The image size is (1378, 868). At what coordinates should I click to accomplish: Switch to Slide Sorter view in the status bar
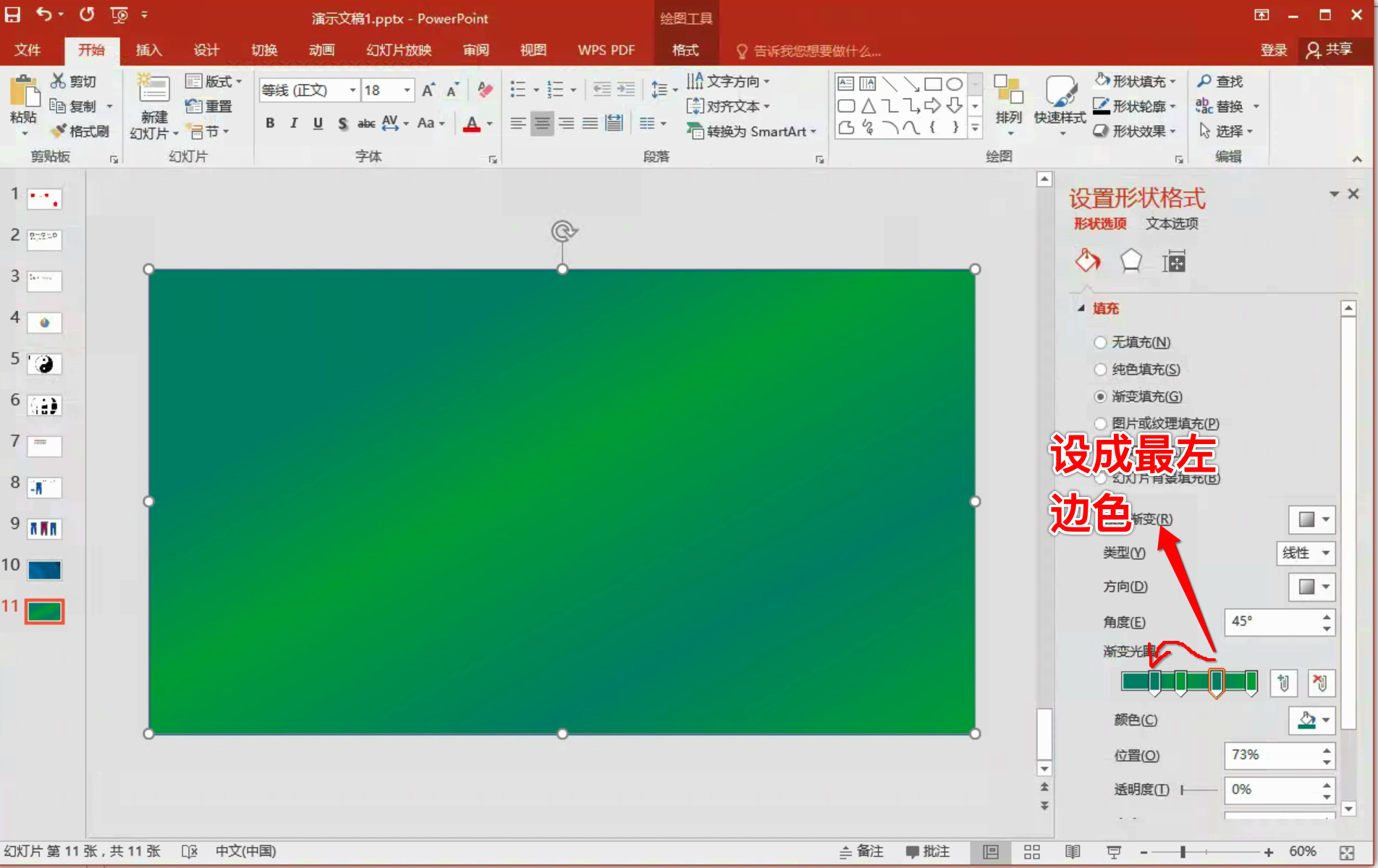click(x=1032, y=851)
